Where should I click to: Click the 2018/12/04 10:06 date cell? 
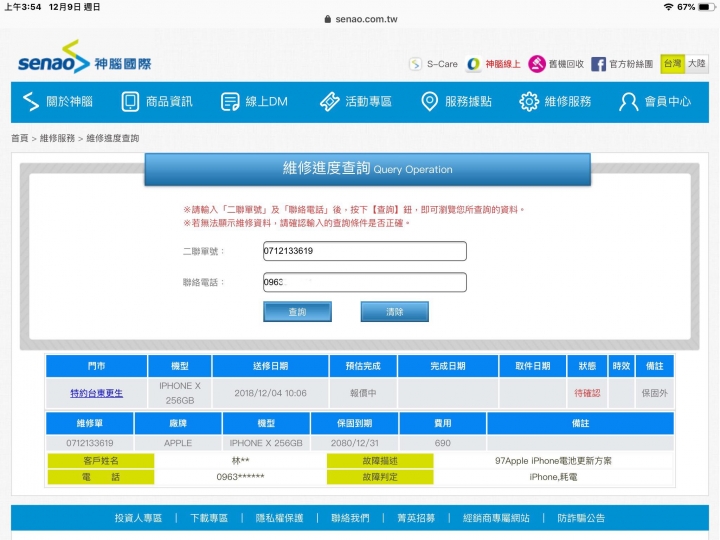pos(270,393)
